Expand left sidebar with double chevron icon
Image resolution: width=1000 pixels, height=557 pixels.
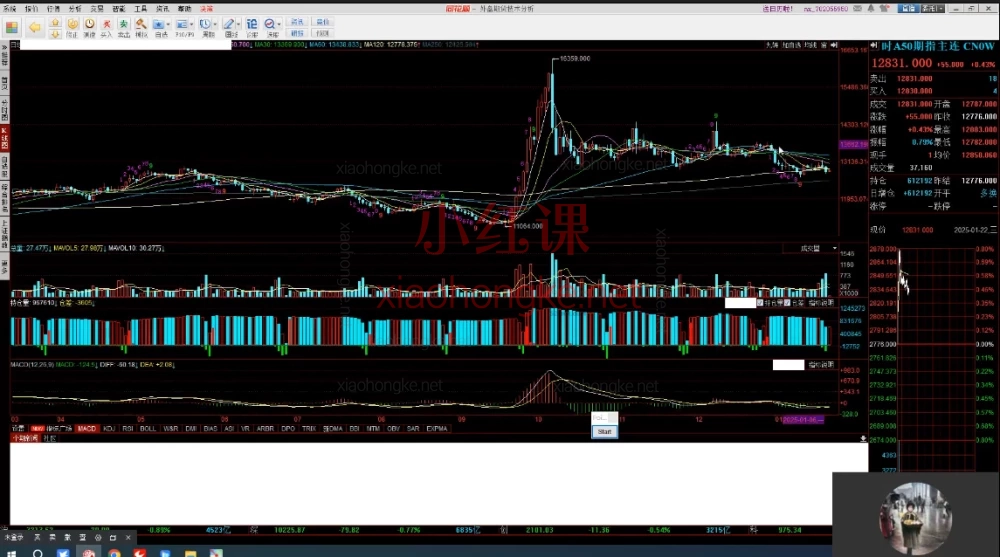click(4, 46)
